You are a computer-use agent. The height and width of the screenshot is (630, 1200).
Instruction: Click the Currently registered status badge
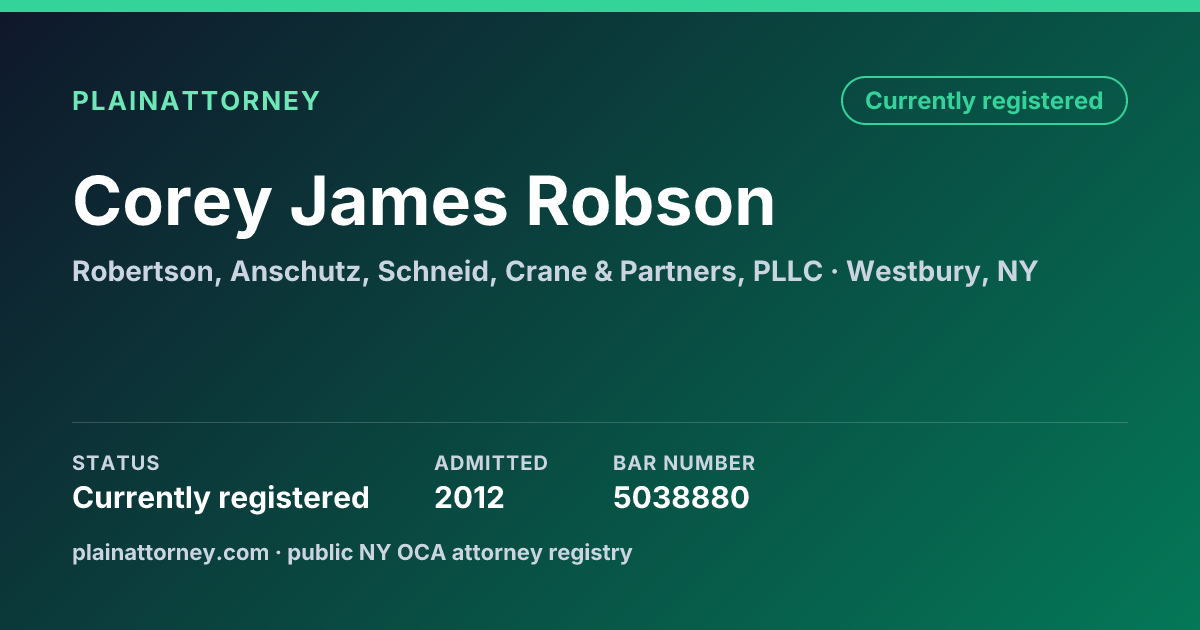pyautogui.click(x=984, y=101)
